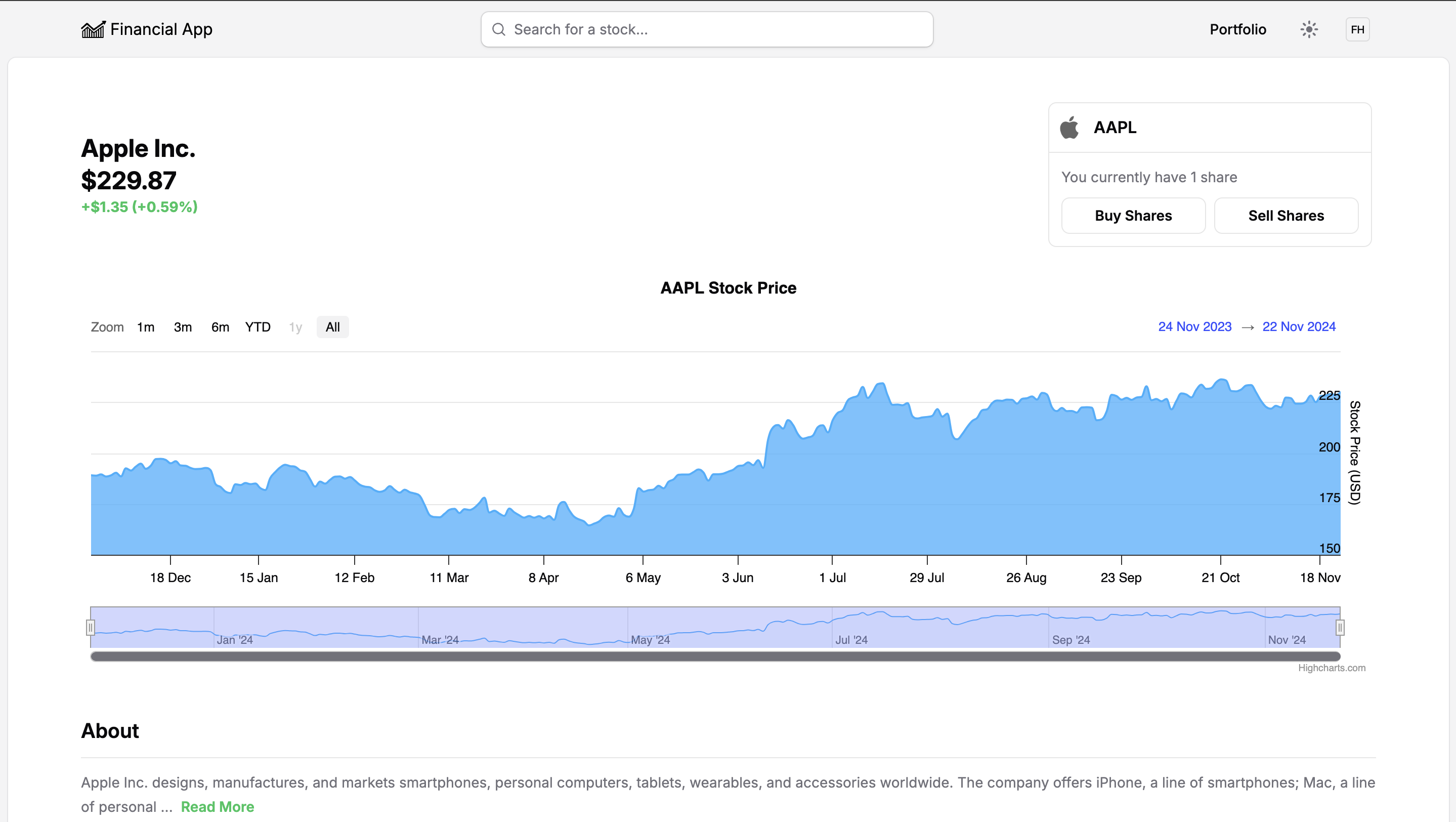
Task: Click the AAPL Stock Price chart title
Action: tap(729, 288)
